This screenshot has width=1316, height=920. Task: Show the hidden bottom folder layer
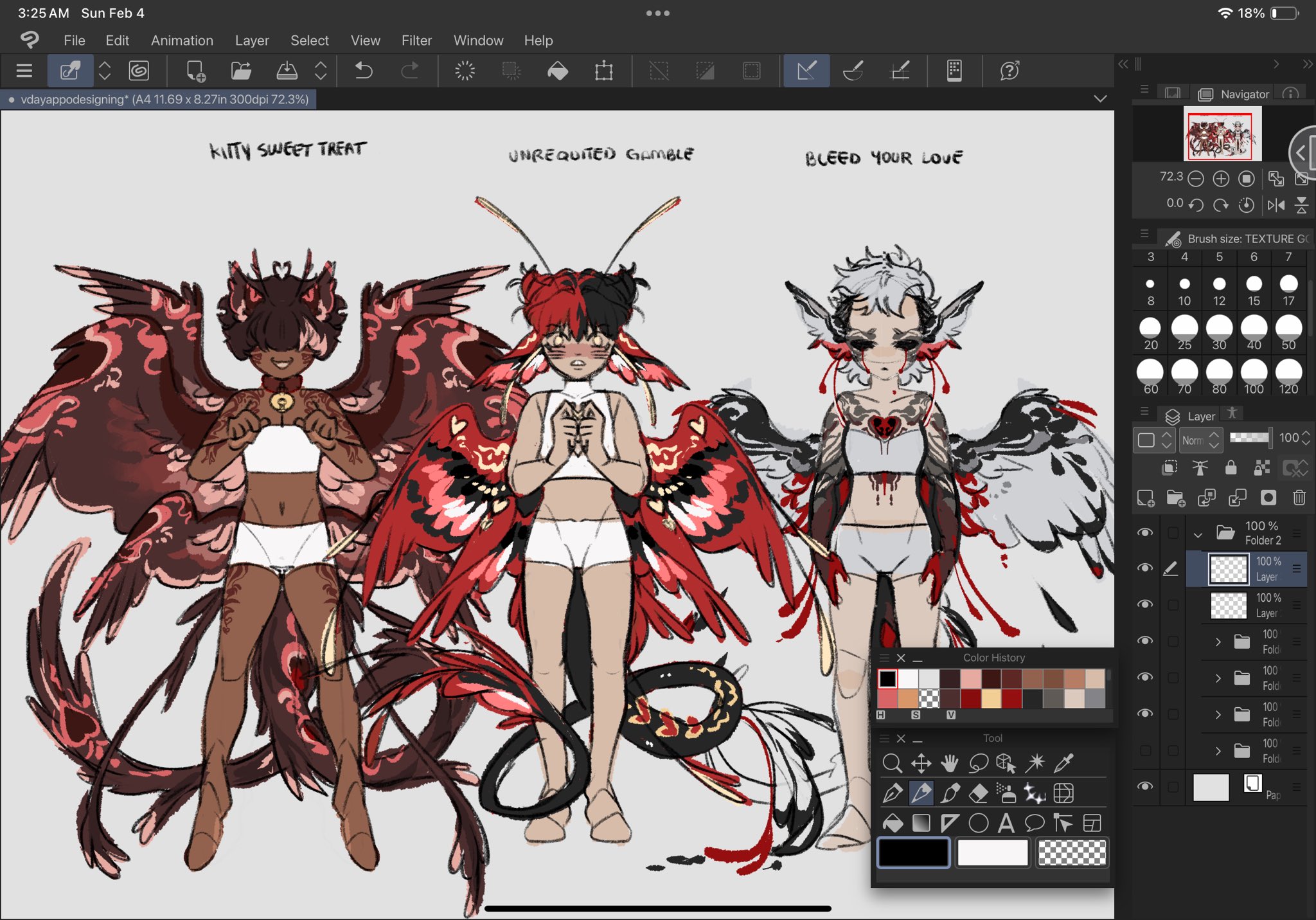point(1146,750)
